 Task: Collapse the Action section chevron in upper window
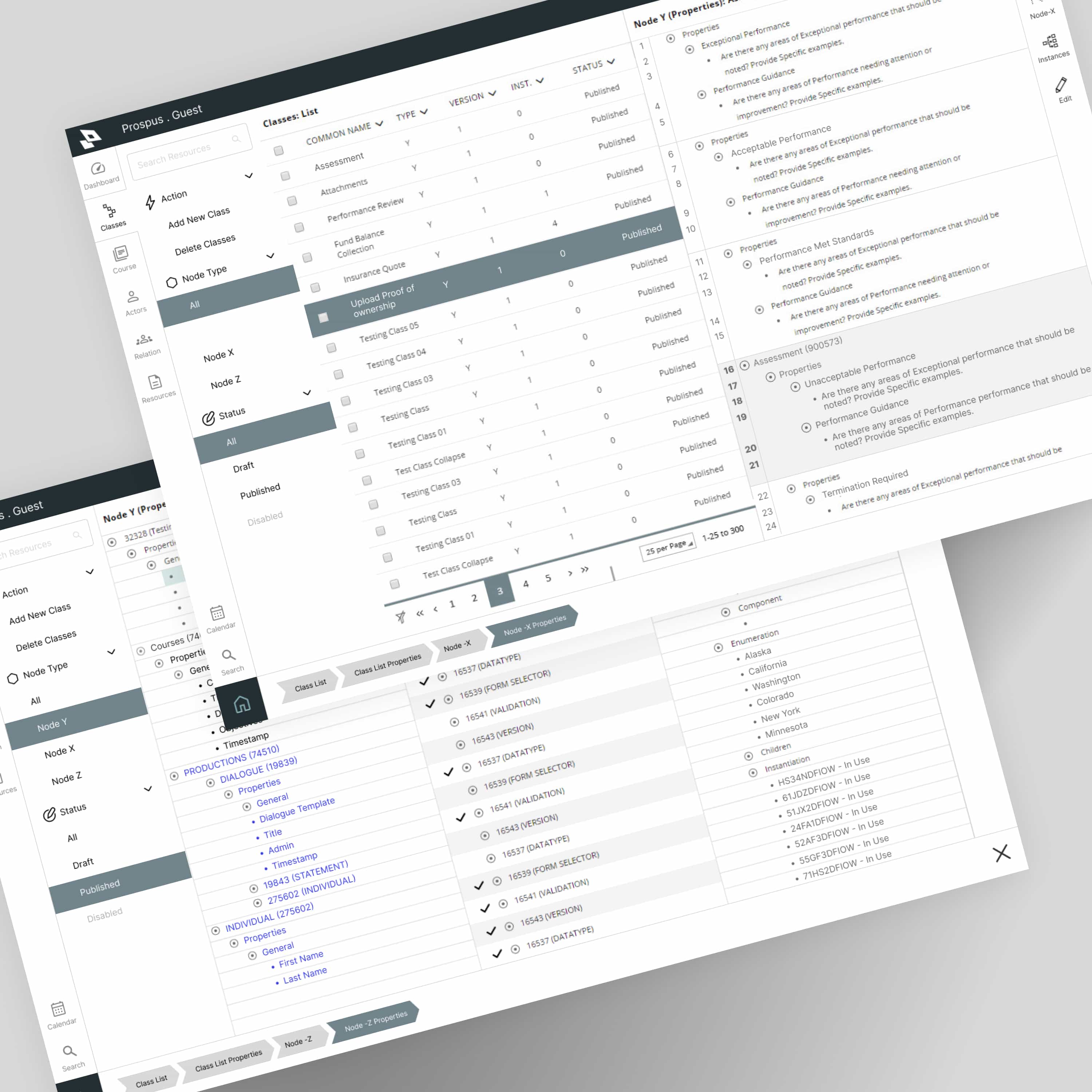(249, 176)
